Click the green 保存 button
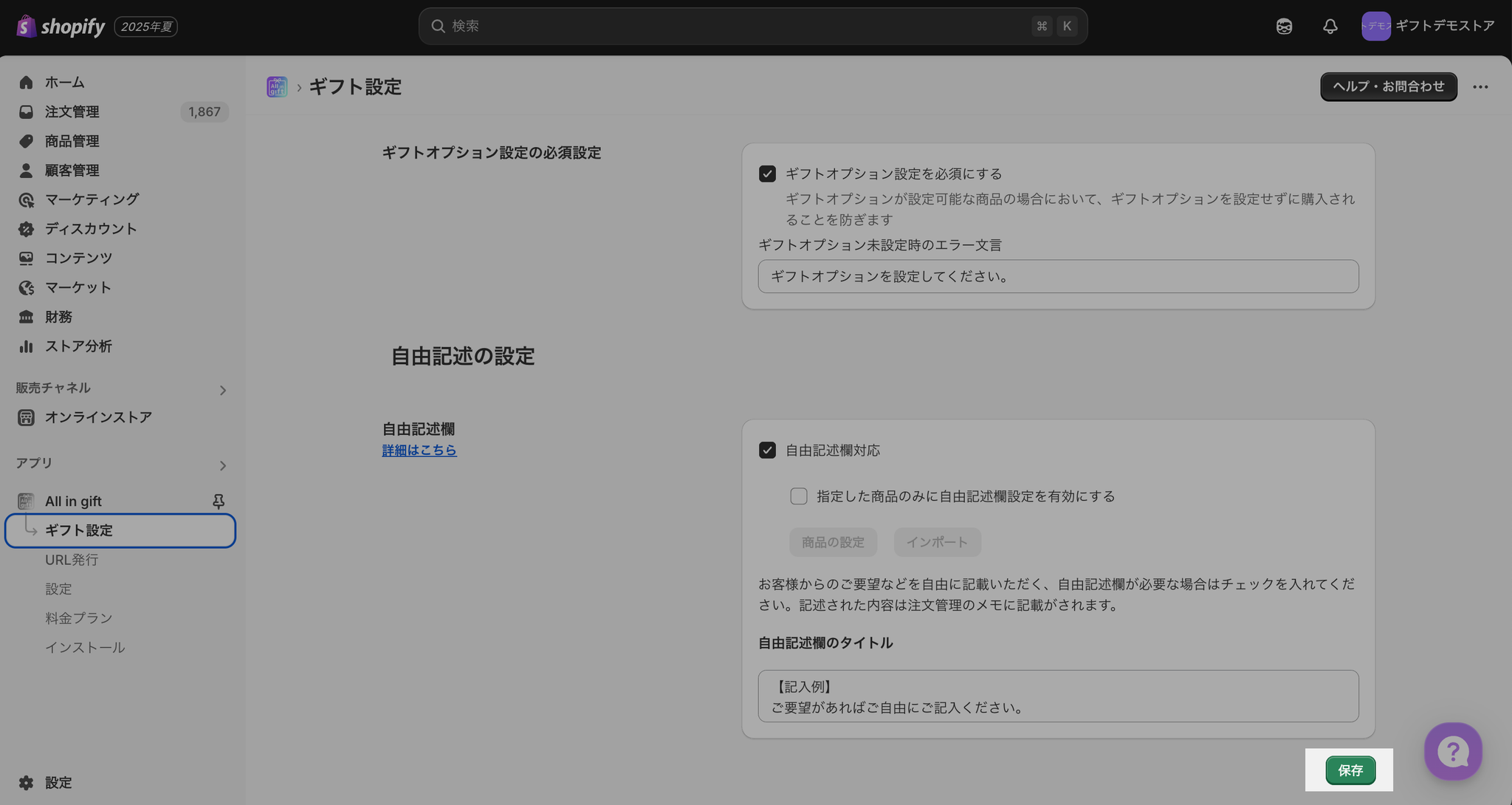Screen dimensions: 1512x805 [1350, 770]
